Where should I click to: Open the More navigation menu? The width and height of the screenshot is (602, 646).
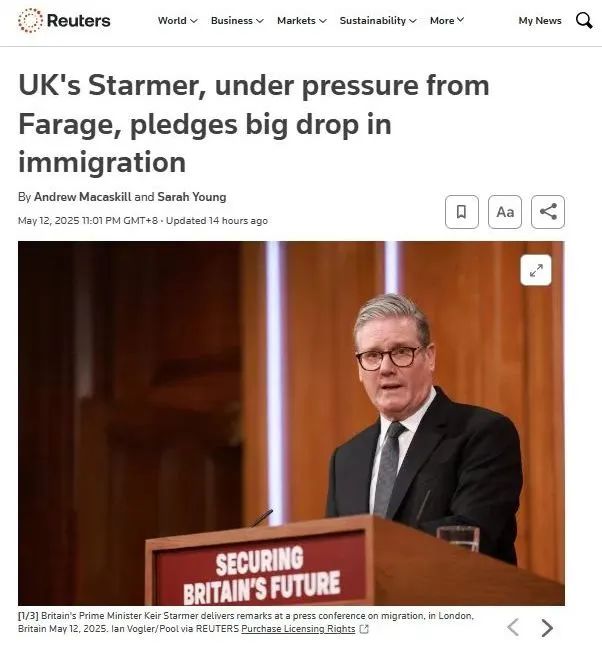[x=447, y=21]
